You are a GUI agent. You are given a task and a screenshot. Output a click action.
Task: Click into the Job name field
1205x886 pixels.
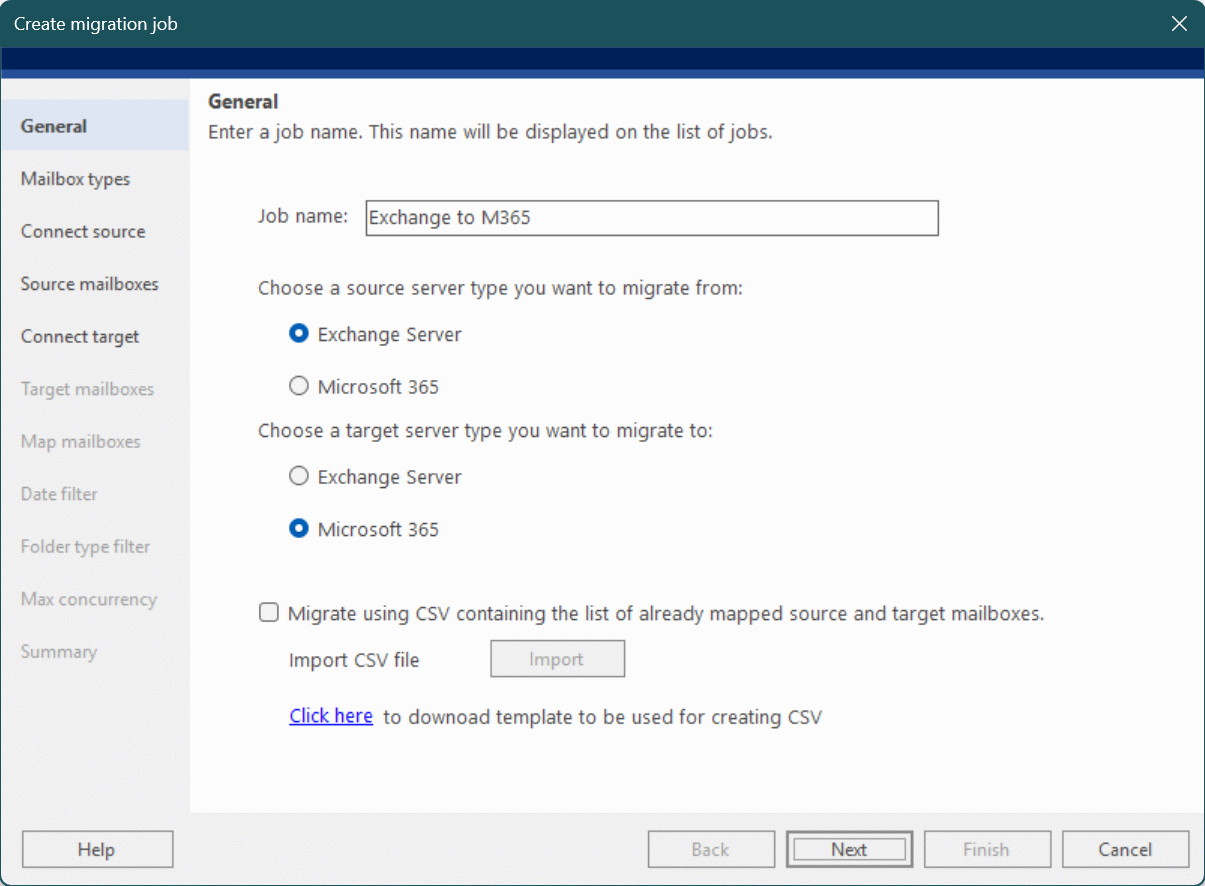coord(652,218)
